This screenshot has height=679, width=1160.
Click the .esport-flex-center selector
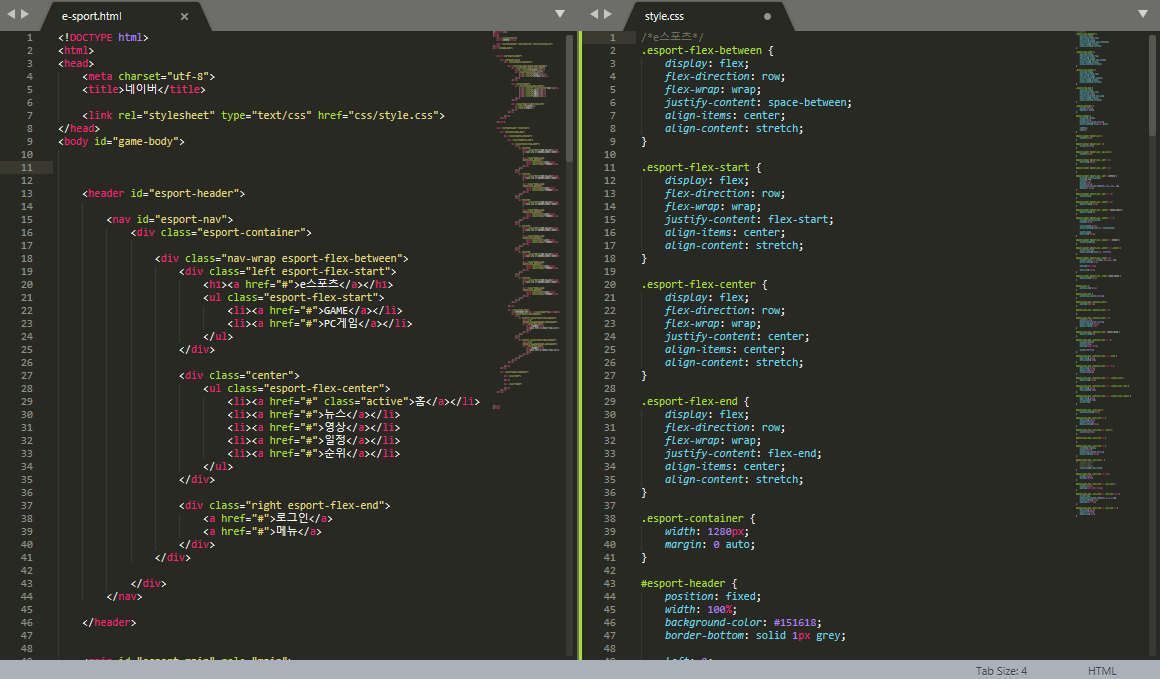pyautogui.click(x=698, y=285)
